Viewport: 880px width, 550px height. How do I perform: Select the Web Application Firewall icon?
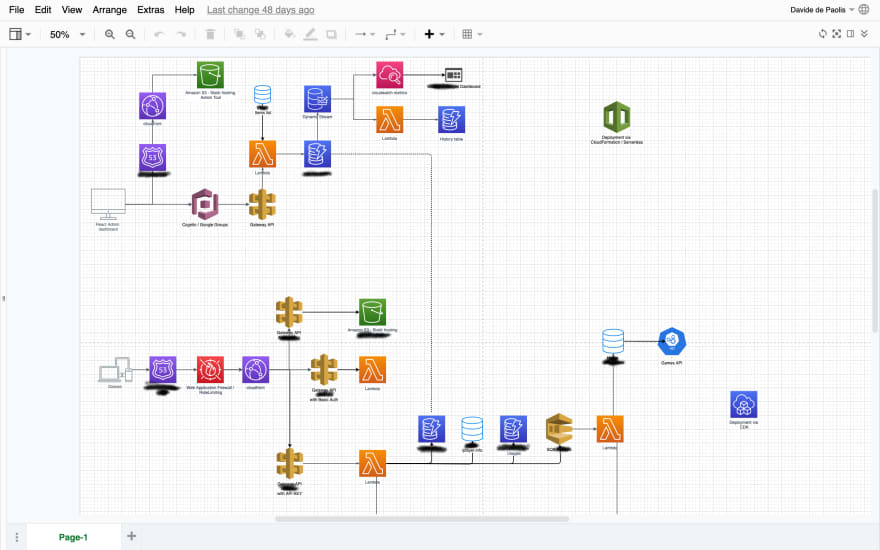(210, 369)
